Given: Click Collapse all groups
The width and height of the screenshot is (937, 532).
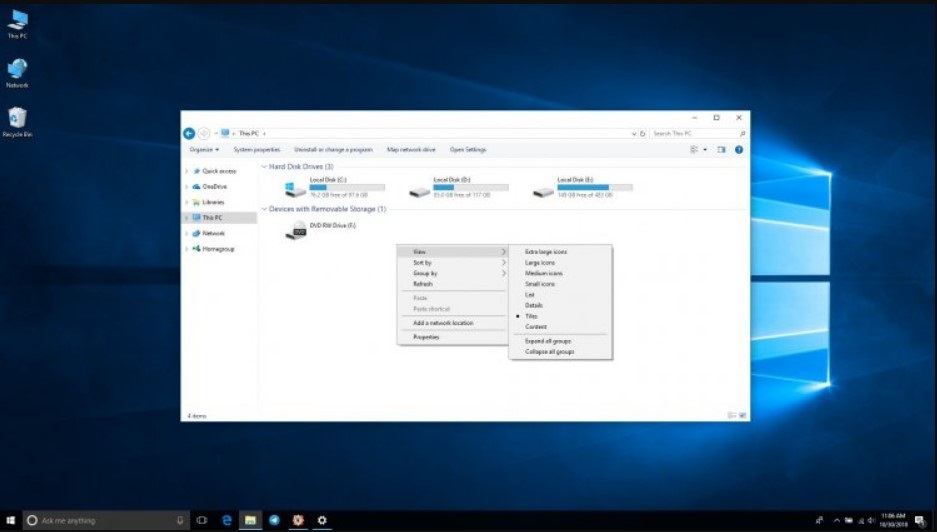Looking at the screenshot, I should (549, 351).
